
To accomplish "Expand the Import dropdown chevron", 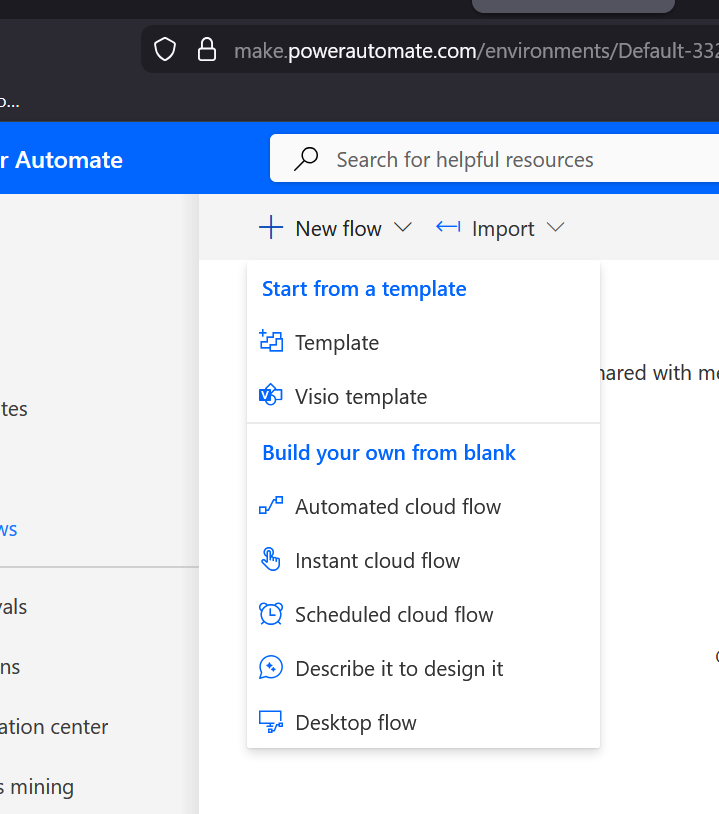I will coord(556,228).
